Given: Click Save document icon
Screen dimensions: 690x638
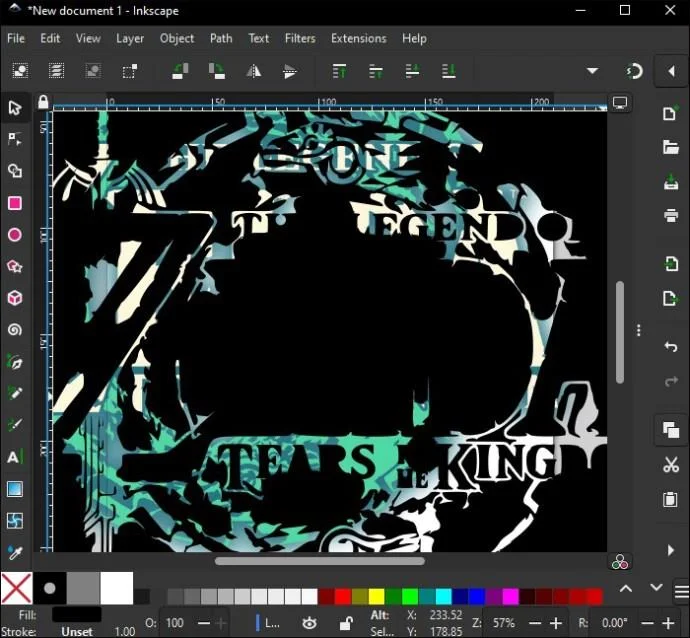Looking at the screenshot, I should (670, 181).
